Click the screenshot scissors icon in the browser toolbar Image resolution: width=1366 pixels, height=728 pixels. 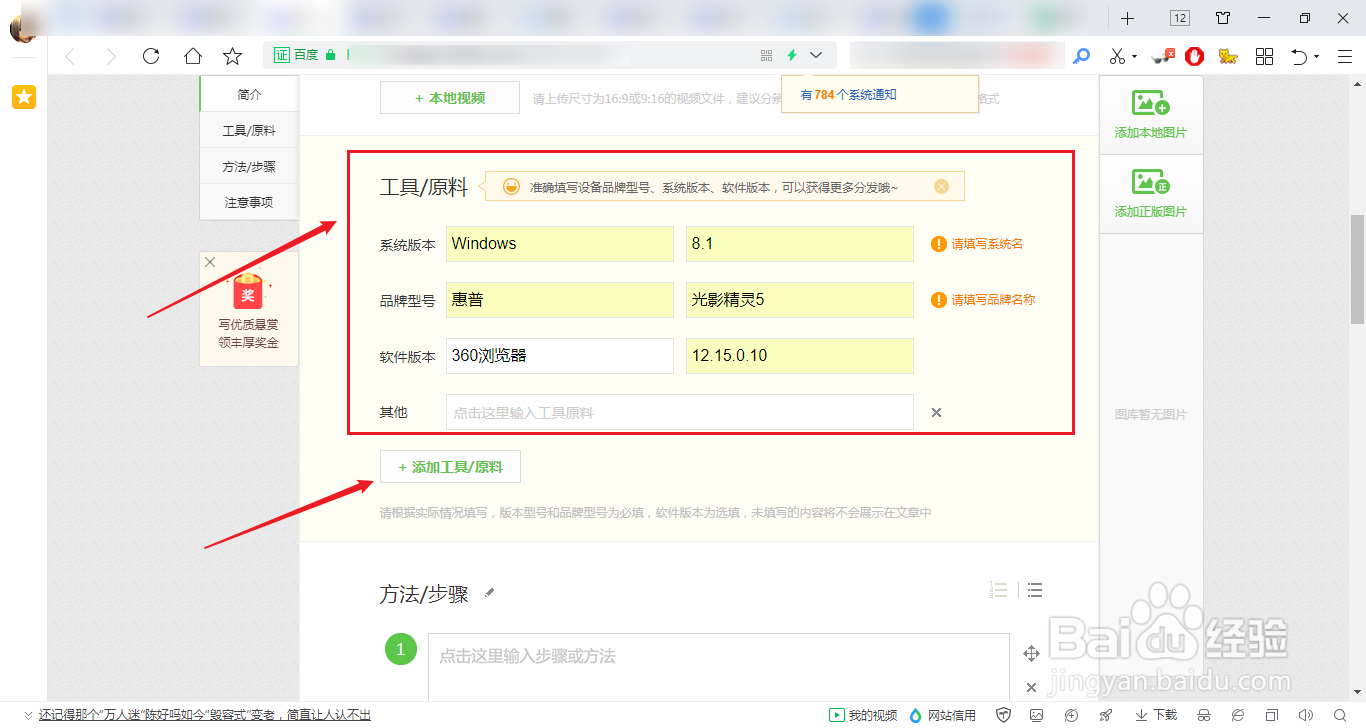1116,56
